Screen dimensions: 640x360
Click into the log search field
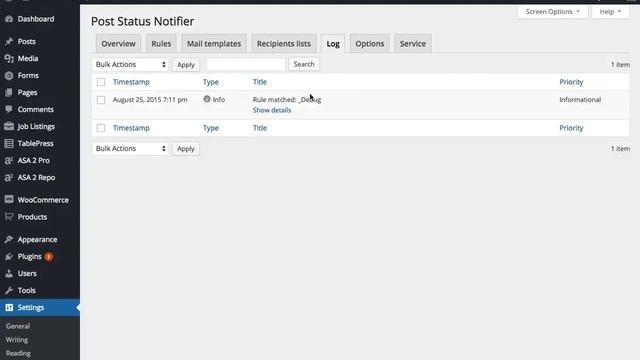pyautogui.click(x=245, y=64)
